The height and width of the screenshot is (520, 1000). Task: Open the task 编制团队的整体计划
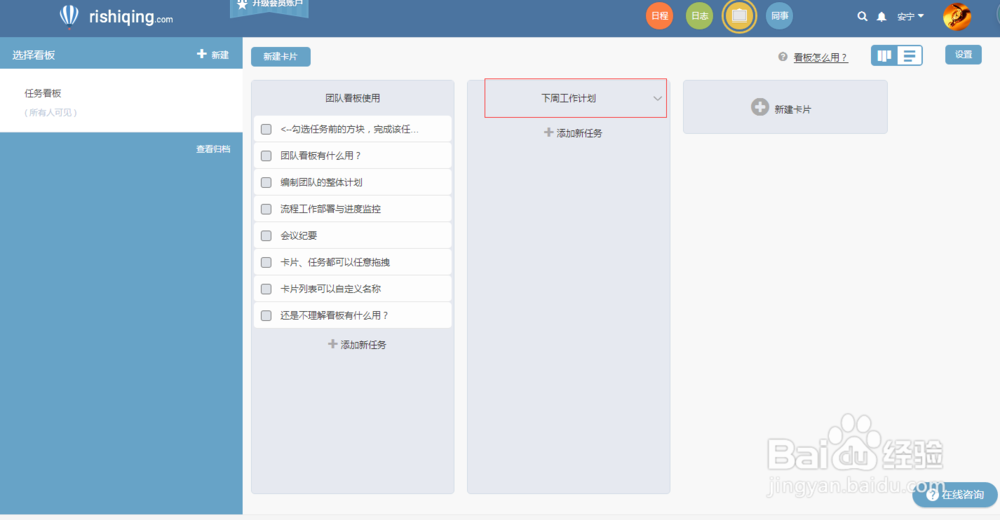pos(321,182)
